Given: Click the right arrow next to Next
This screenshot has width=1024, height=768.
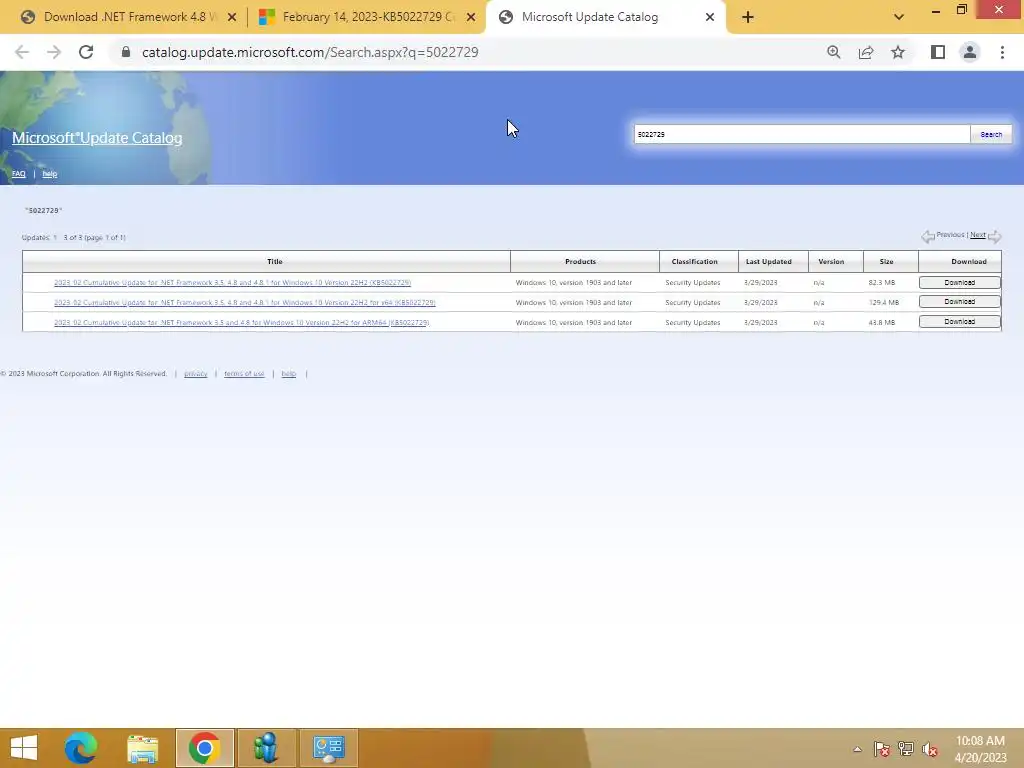Looking at the screenshot, I should [995, 236].
